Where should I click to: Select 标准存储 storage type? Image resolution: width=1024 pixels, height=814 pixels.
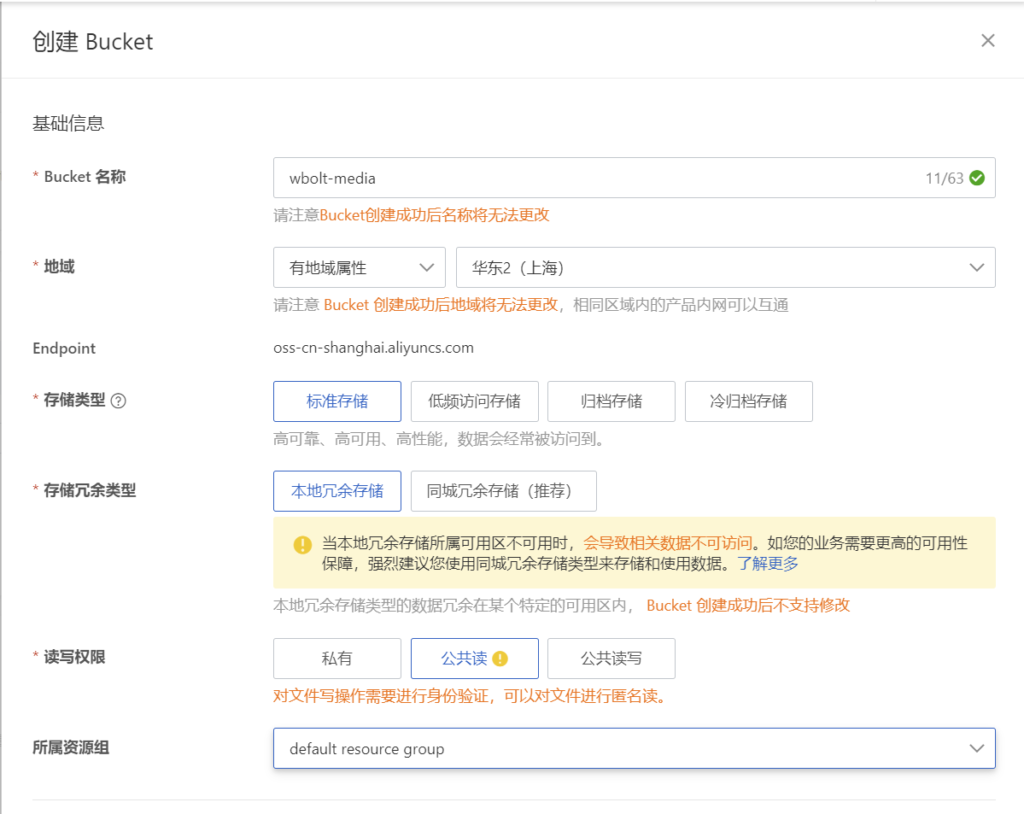337,401
